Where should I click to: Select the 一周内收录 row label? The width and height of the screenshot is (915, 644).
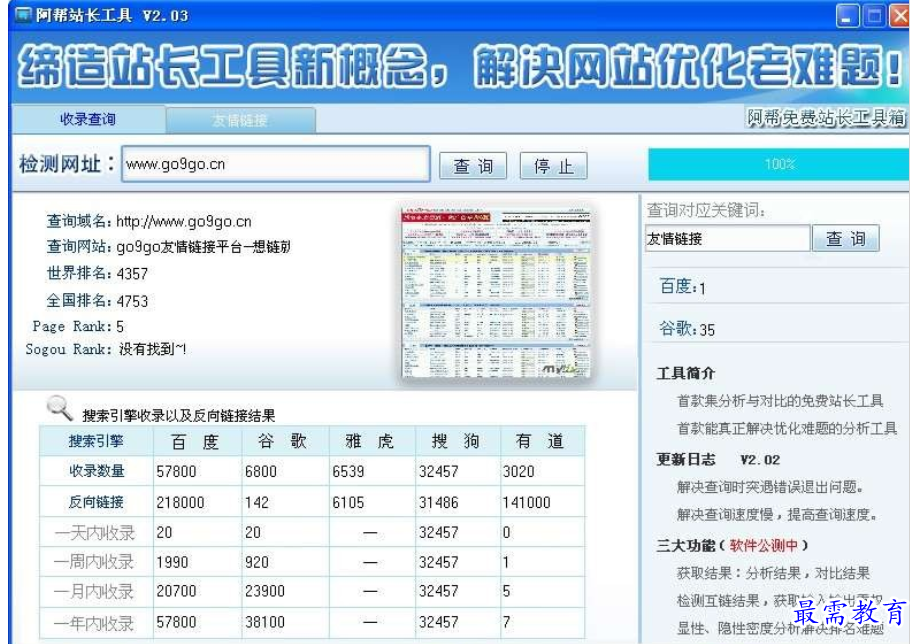coord(94,562)
